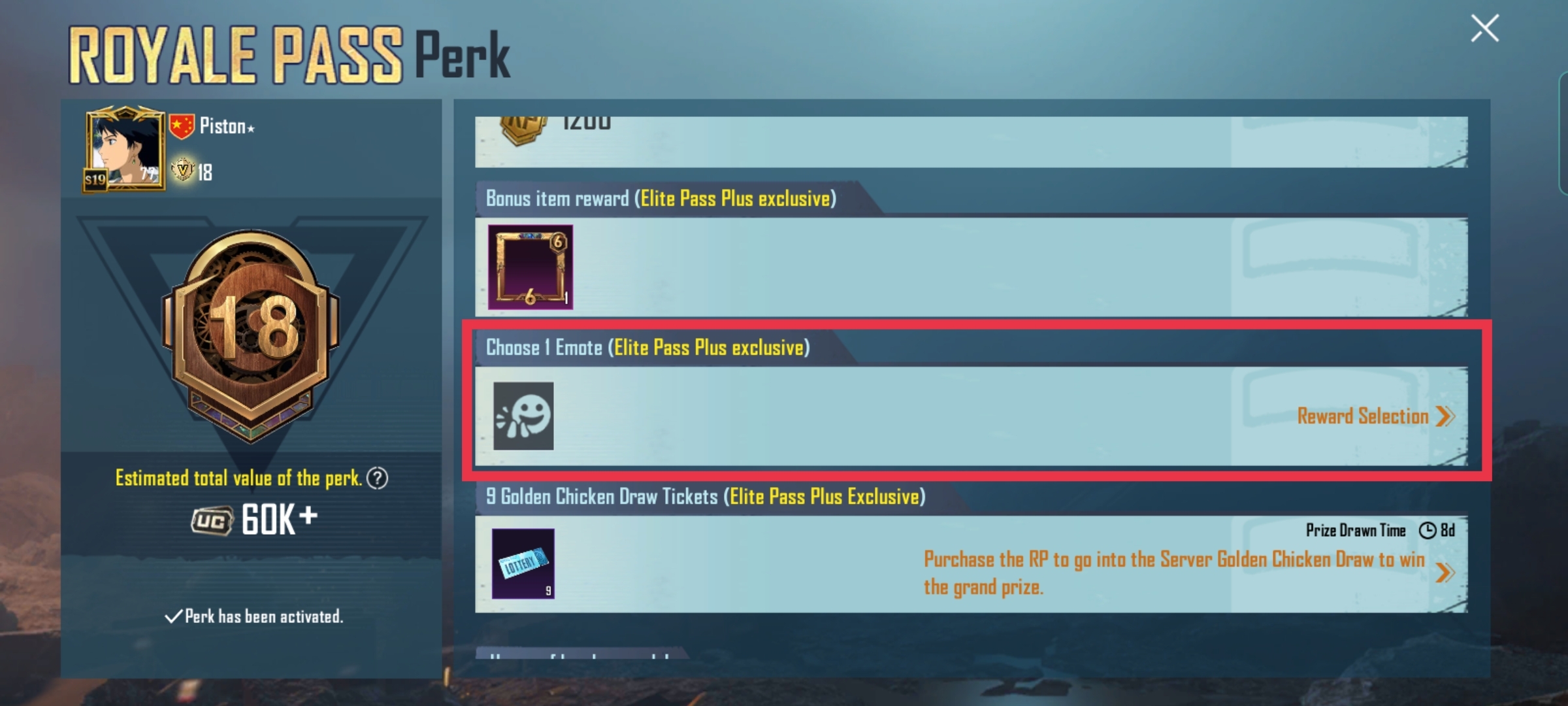Select the Bonus item reward section header
The height and width of the screenshot is (706, 1568).
[x=661, y=198]
